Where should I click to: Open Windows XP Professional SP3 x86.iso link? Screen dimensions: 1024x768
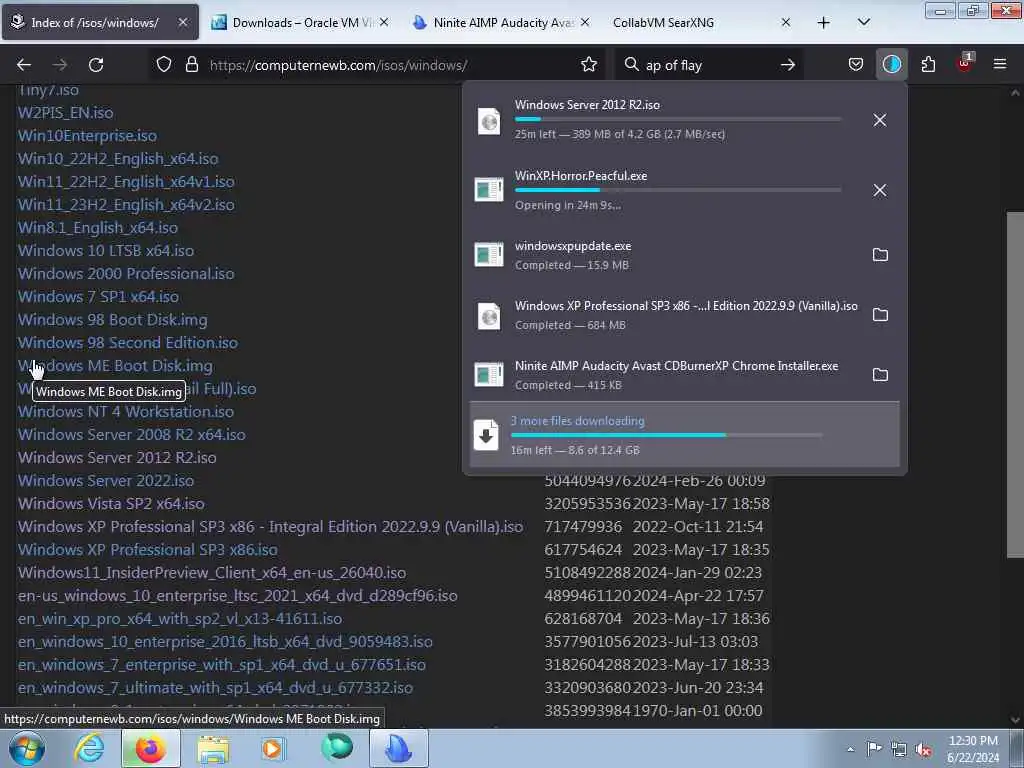pos(147,550)
